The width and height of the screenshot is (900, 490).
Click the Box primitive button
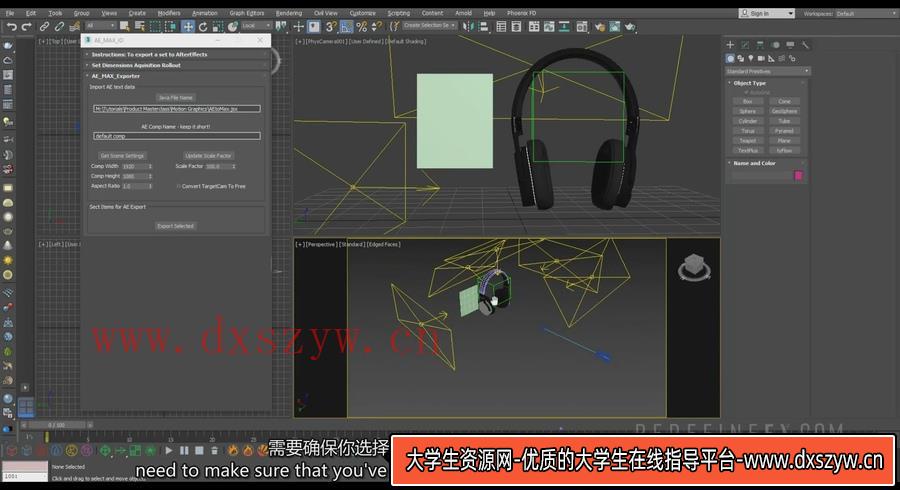(747, 102)
